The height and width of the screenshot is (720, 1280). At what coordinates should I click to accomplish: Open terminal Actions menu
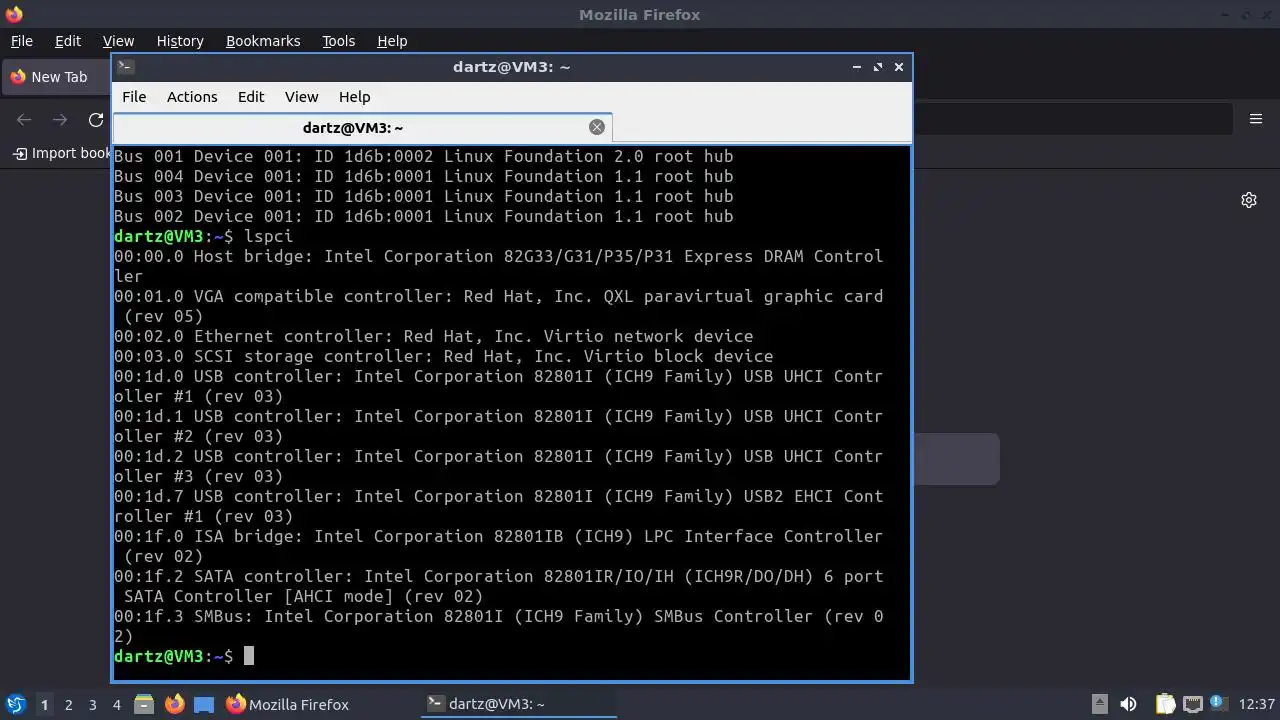click(192, 97)
